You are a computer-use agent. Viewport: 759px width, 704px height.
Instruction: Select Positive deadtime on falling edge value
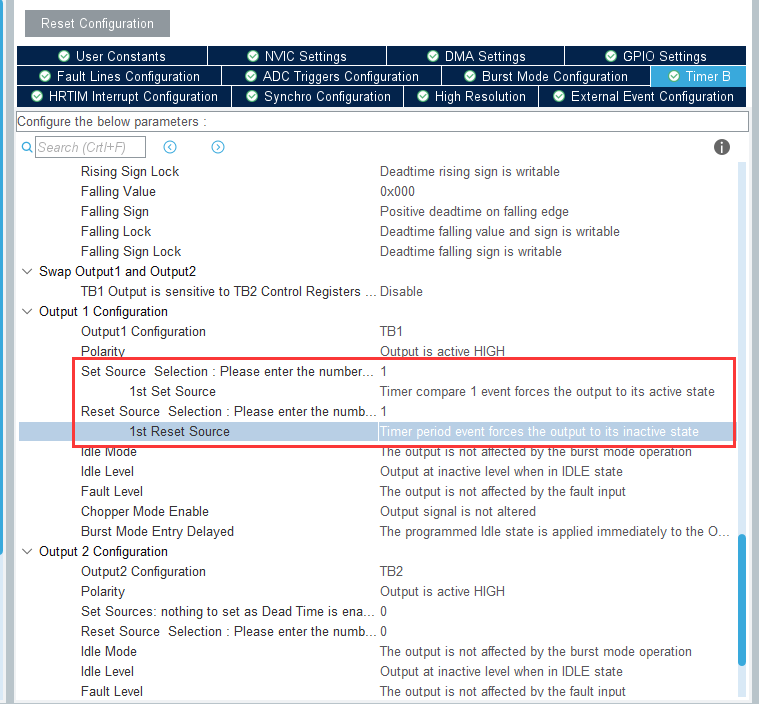(x=474, y=212)
